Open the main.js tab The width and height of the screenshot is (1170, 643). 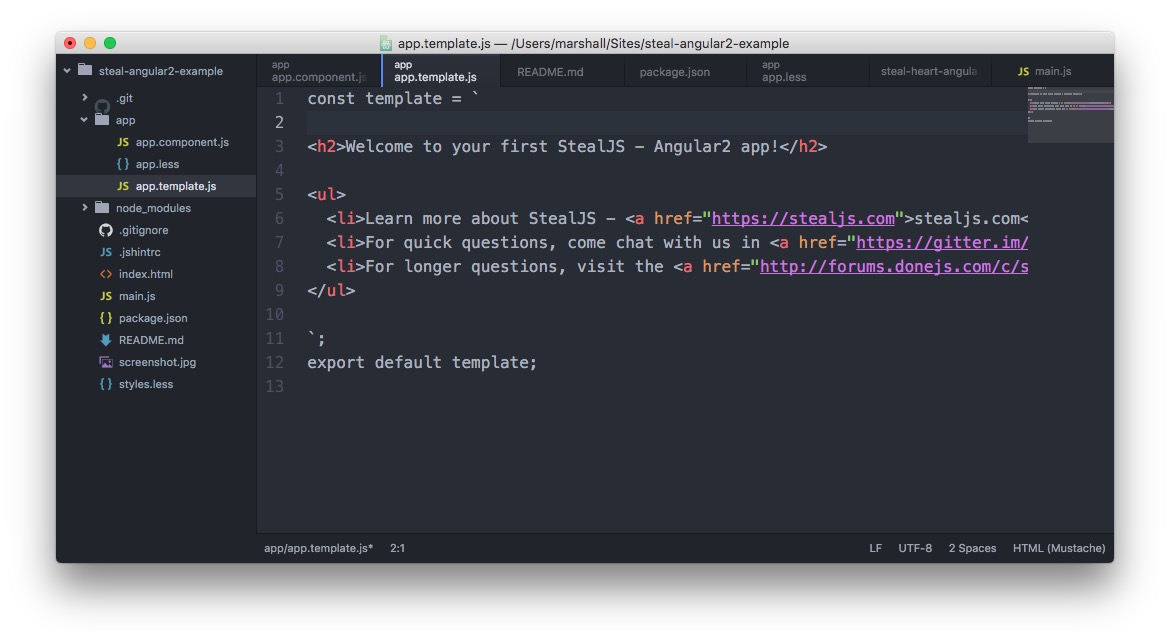1052,71
